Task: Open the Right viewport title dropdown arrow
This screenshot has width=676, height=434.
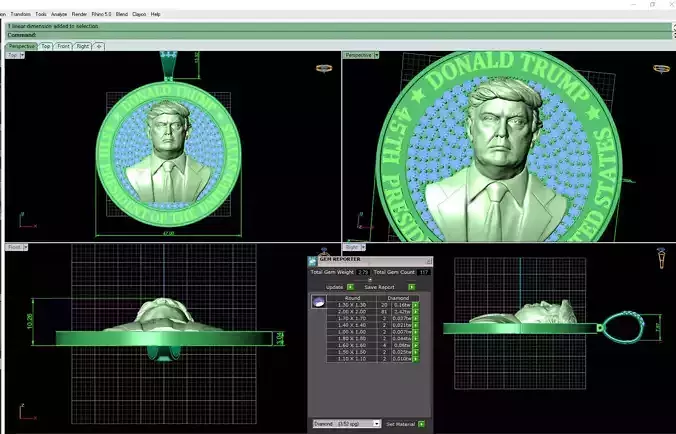Action: pos(363,247)
